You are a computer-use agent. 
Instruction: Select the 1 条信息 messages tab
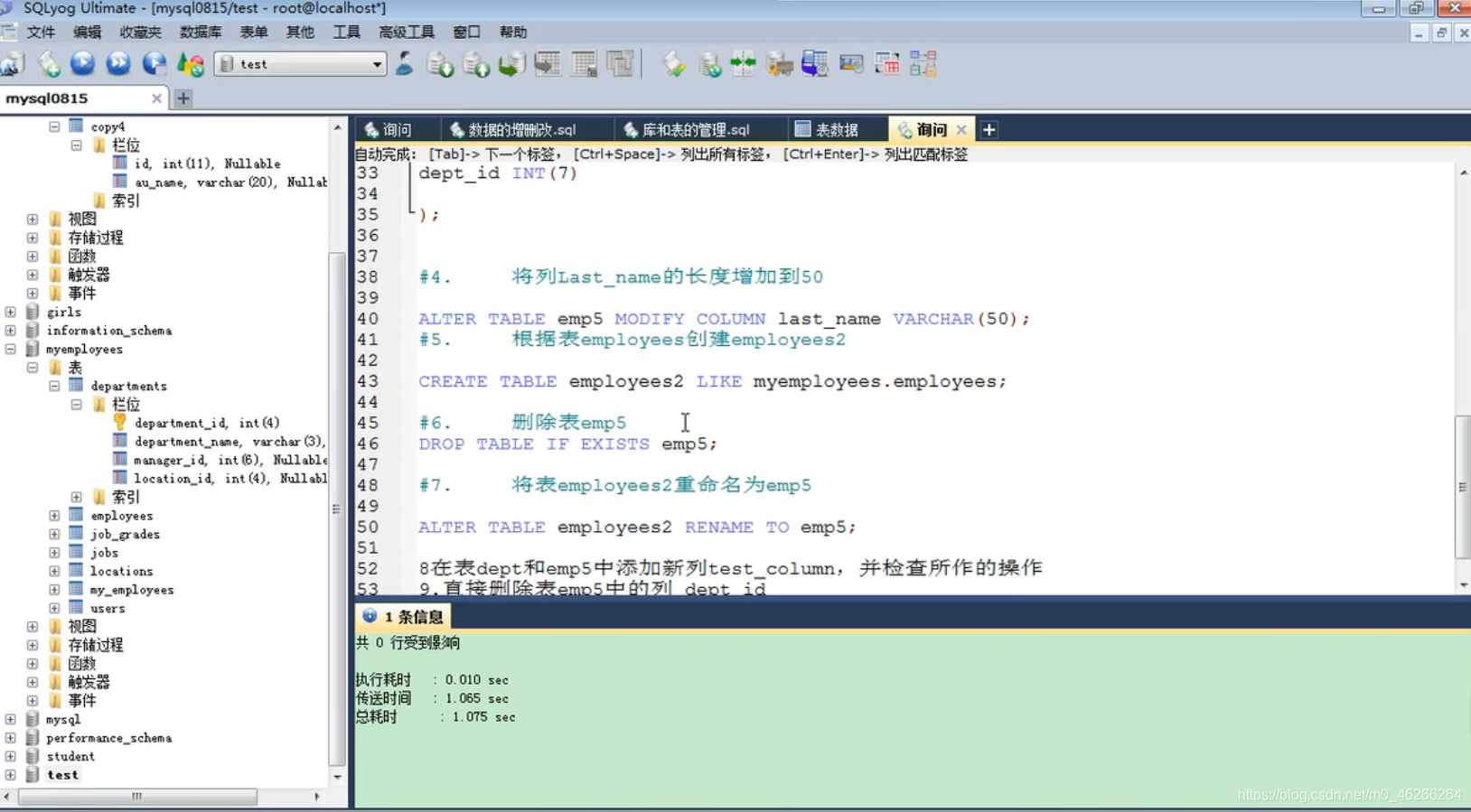coord(403,617)
